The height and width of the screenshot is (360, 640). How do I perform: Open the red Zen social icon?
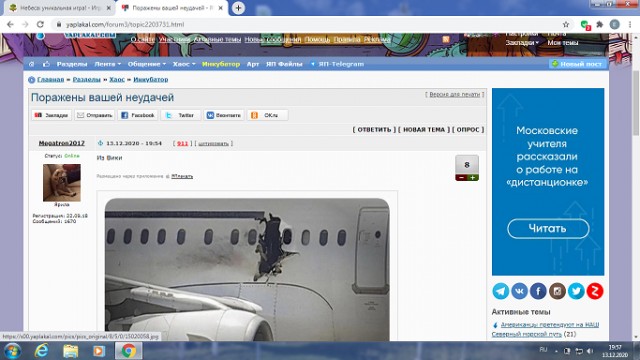click(x=595, y=291)
